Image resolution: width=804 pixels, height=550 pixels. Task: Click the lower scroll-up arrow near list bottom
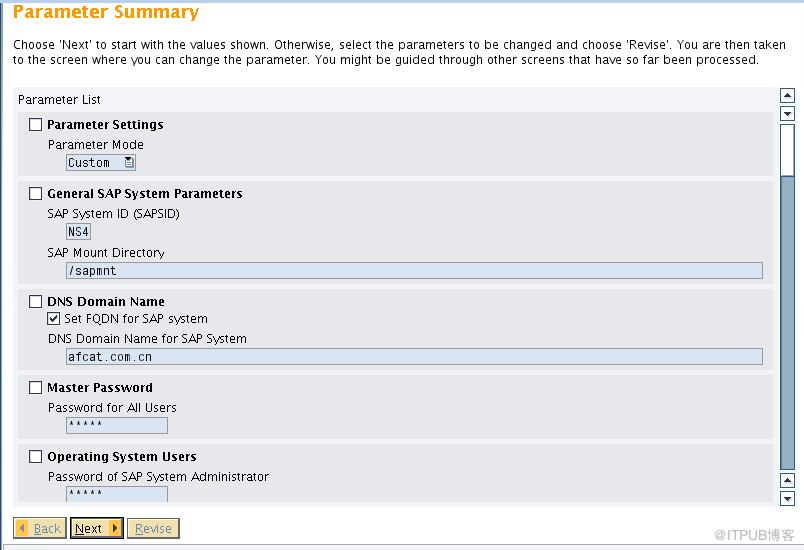pos(787,480)
